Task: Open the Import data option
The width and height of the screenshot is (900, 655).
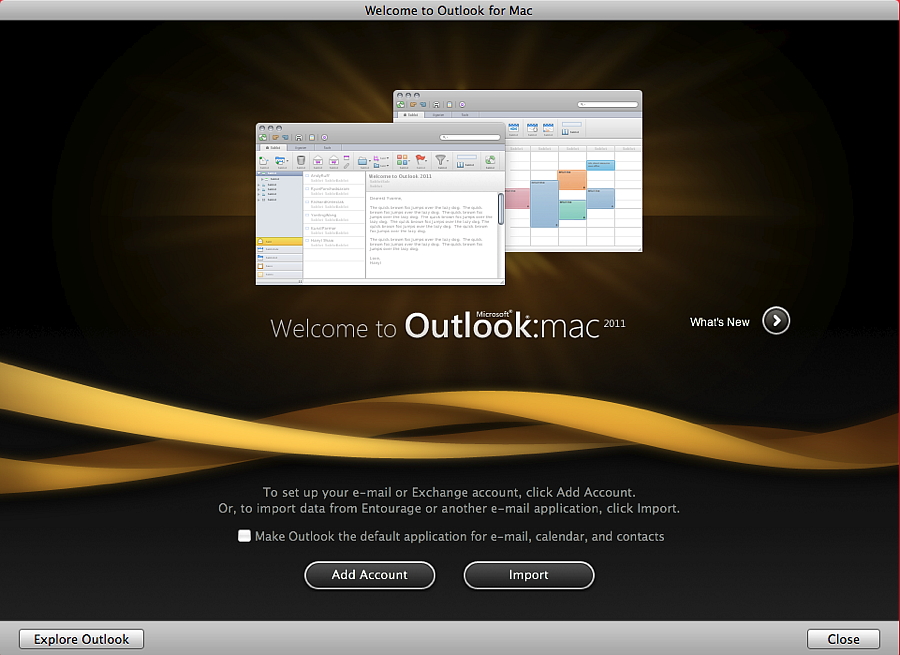Action: click(x=529, y=575)
